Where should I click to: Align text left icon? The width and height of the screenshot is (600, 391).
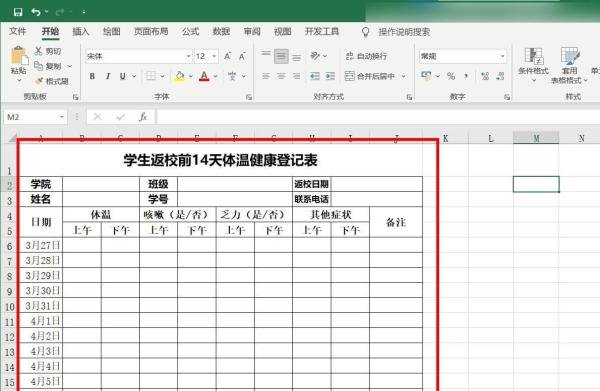pos(266,76)
